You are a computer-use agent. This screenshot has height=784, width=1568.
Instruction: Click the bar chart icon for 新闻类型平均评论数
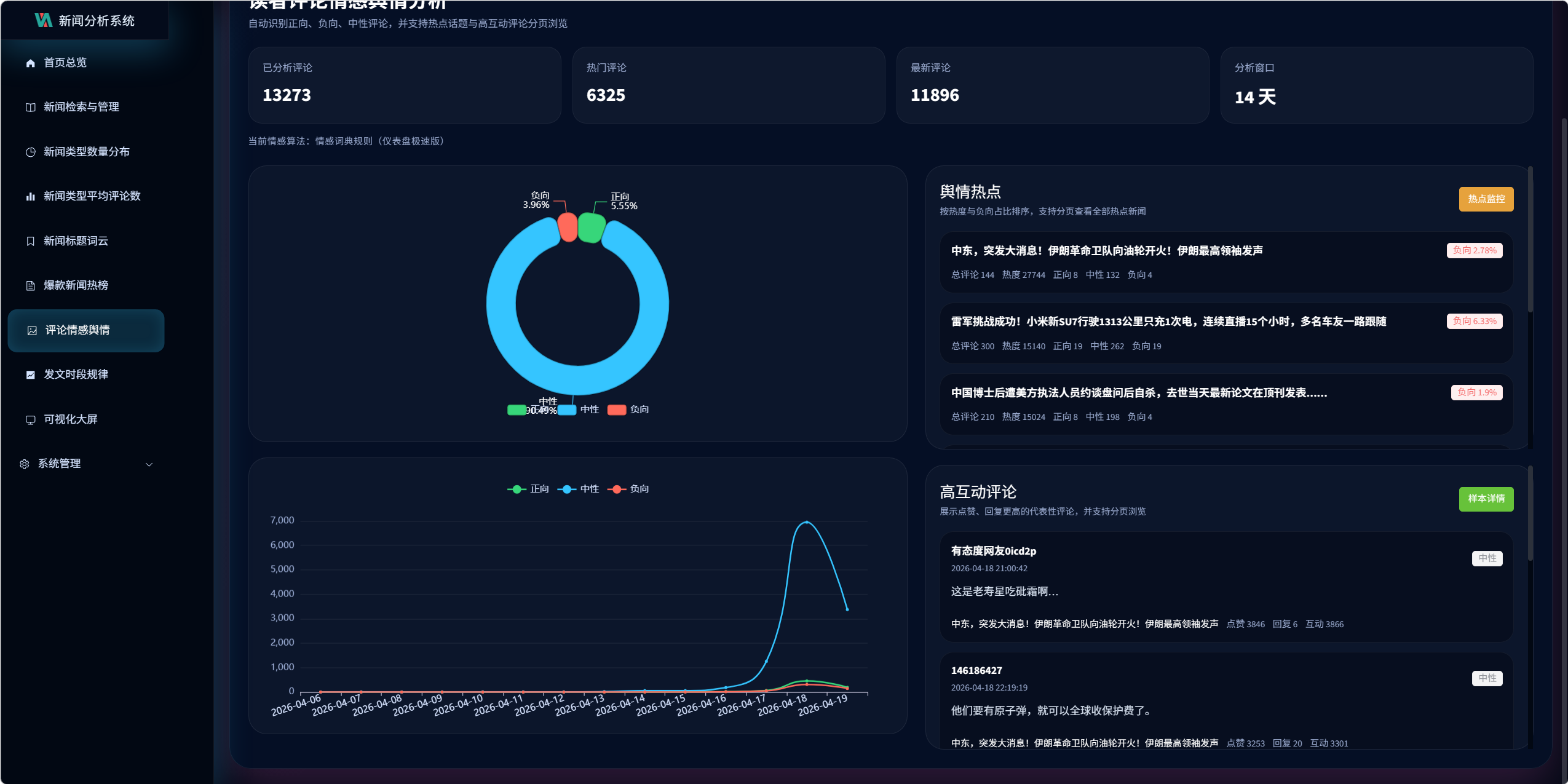[30, 197]
